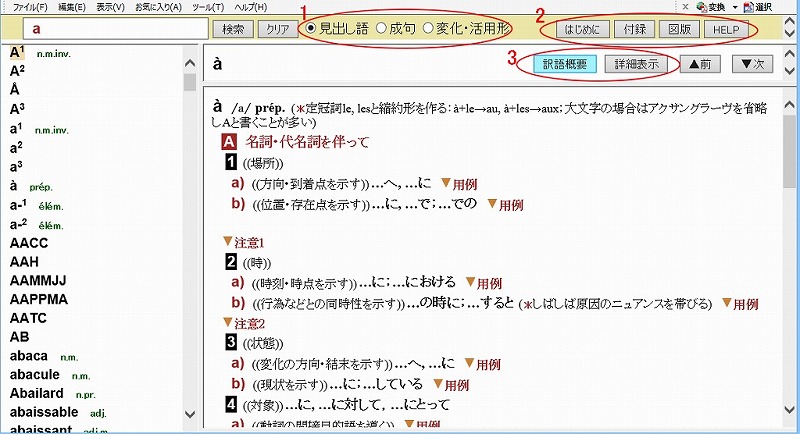Click definition pane scrollbar up arrow
Screen dimensions: 800x434
point(789,105)
